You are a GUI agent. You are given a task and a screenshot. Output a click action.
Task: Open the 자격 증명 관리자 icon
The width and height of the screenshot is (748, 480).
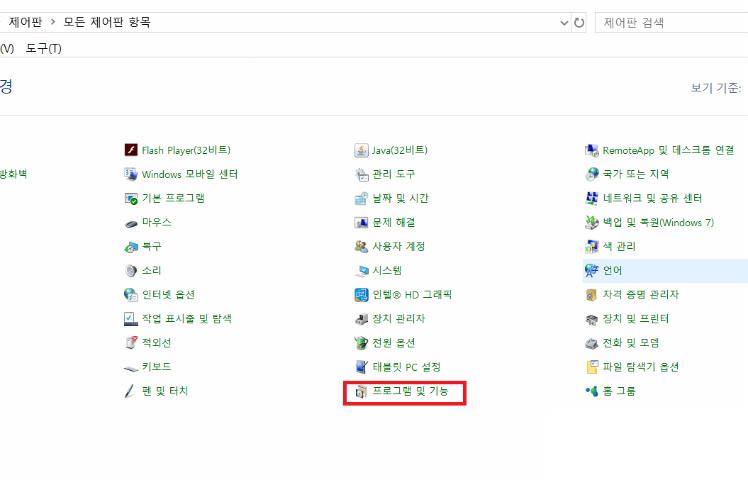(x=592, y=295)
